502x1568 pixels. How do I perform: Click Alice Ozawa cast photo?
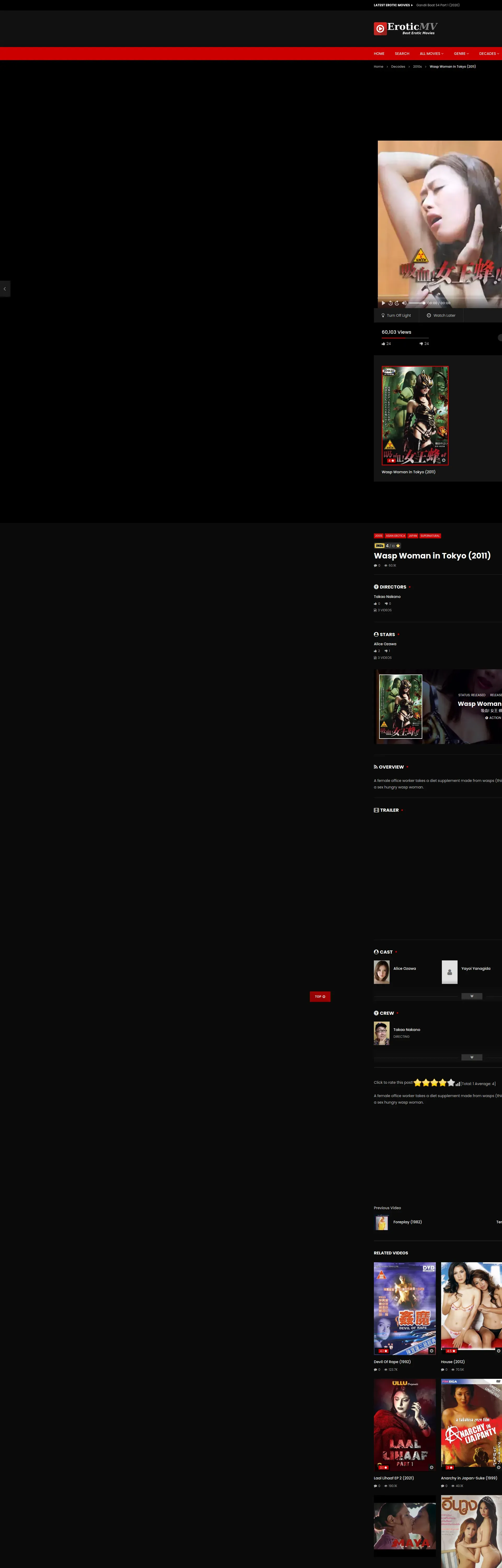coord(382,972)
